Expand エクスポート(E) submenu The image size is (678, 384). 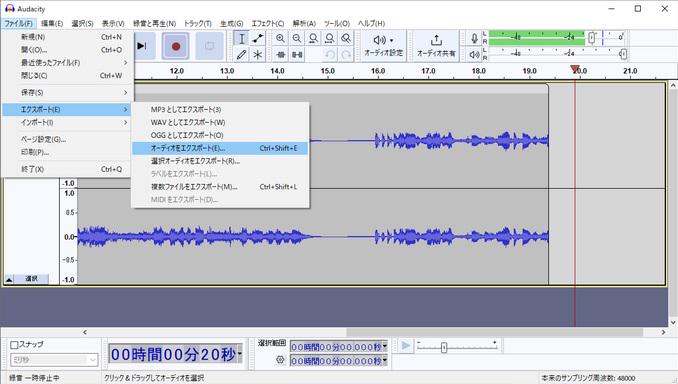coord(67,109)
